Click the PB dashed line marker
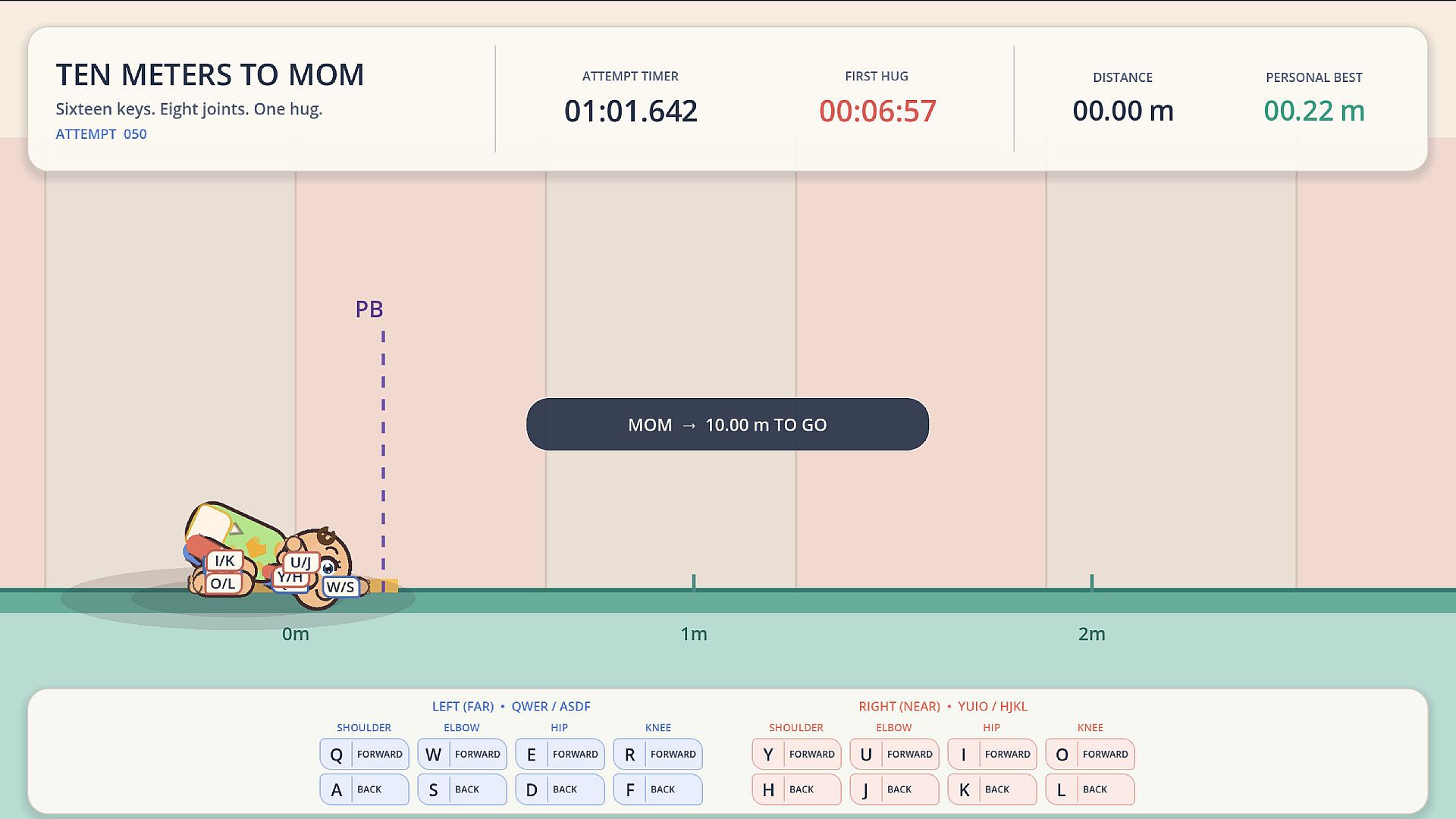Viewport: 1456px width, 819px height. (383, 461)
